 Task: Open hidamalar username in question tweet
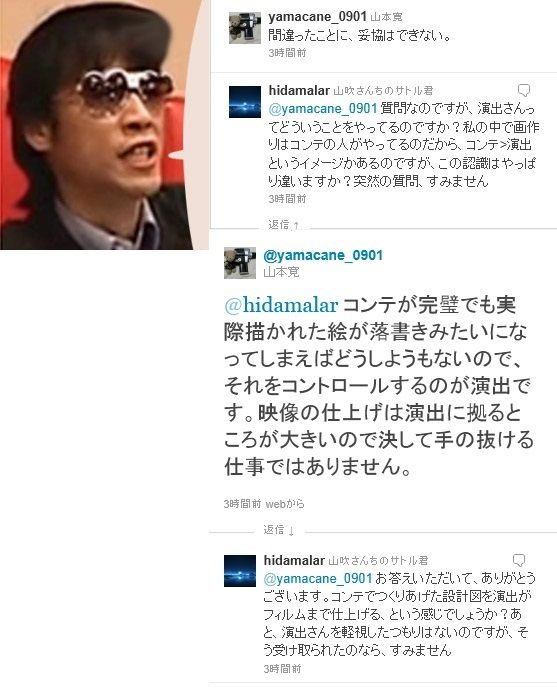click(x=299, y=90)
